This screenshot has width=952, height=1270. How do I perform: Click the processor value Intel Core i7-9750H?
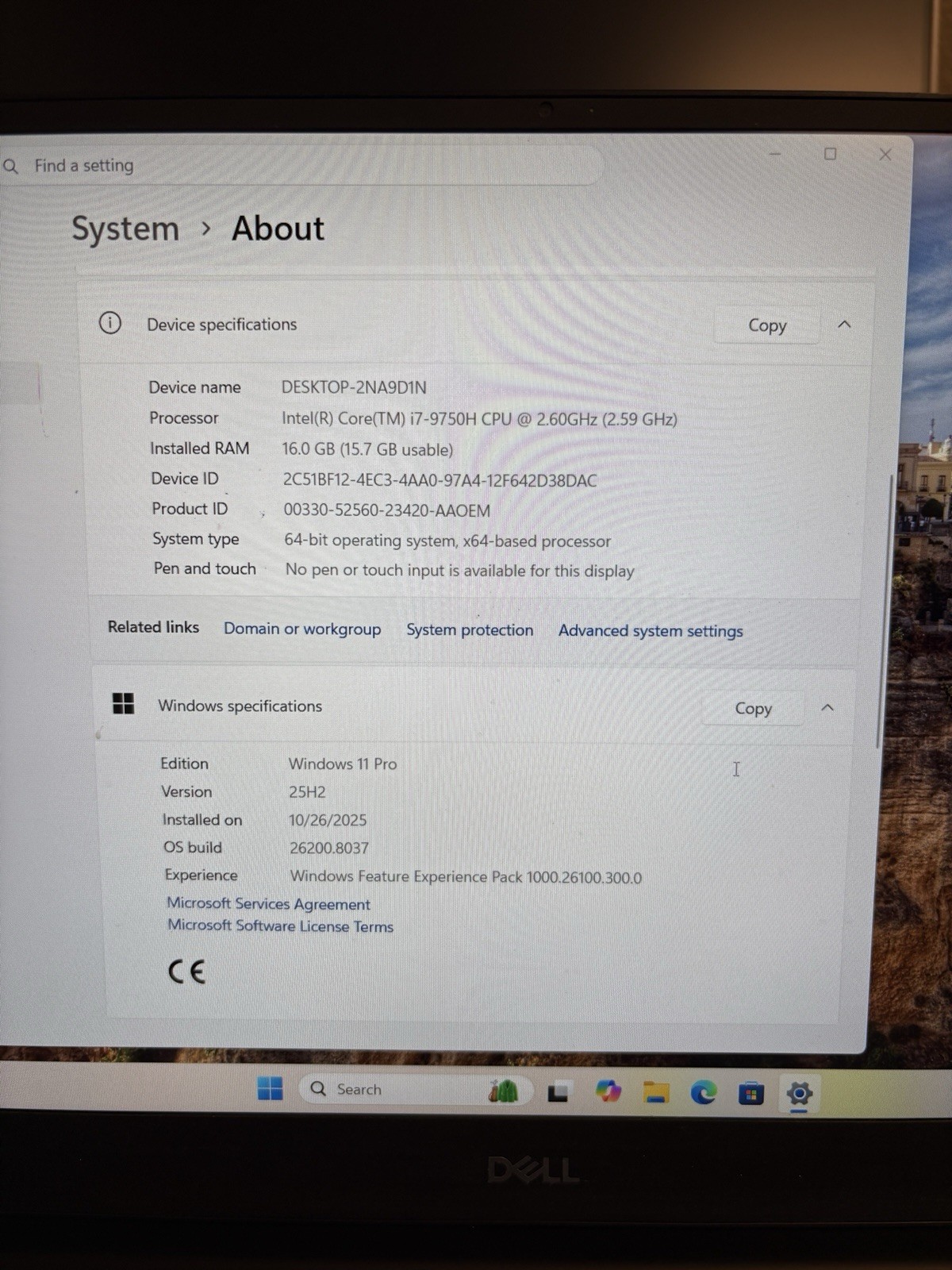479,418
